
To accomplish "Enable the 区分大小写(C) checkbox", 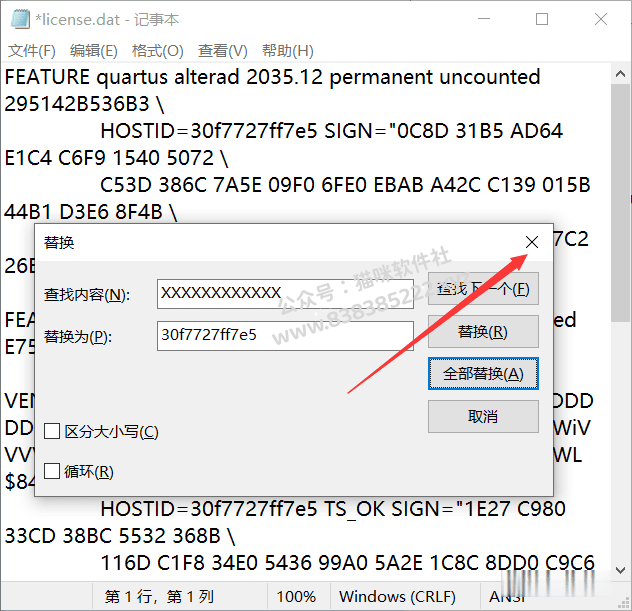I will click(52, 431).
